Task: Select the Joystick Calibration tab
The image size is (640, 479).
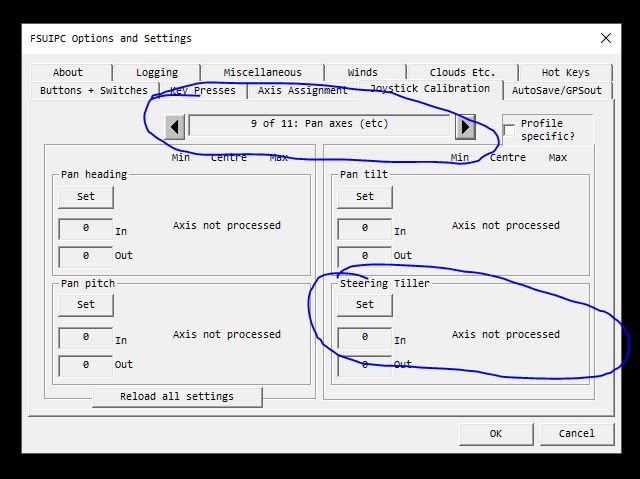Action: point(430,89)
